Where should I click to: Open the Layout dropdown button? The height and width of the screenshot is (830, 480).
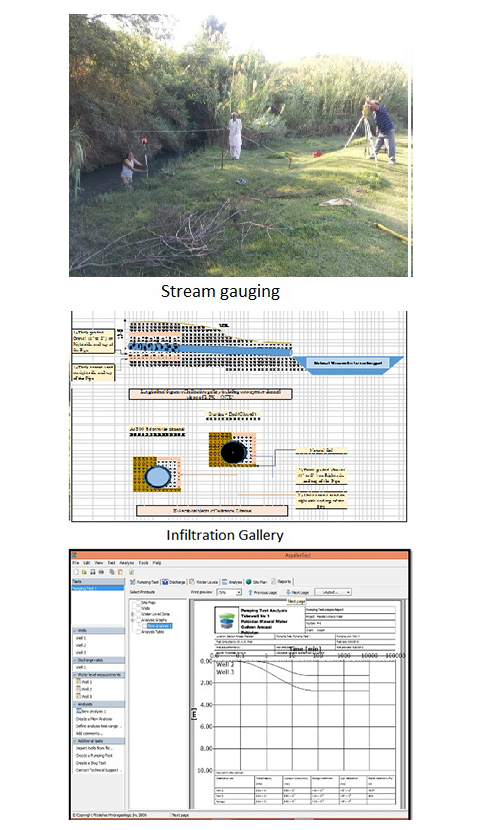[x=333, y=592]
